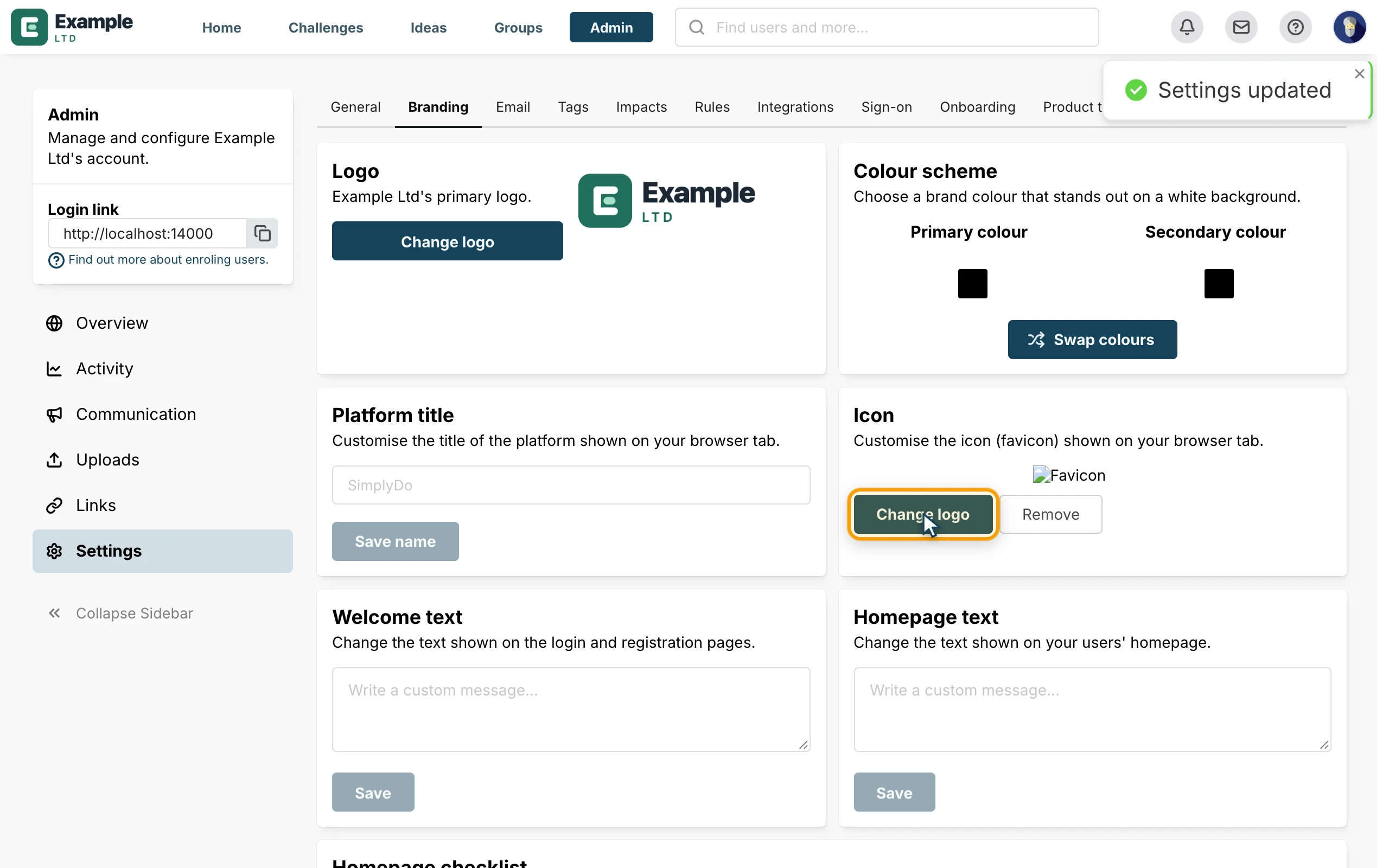1389x868 pixels.
Task: Open Groups in the top navigation
Action: pos(518,27)
